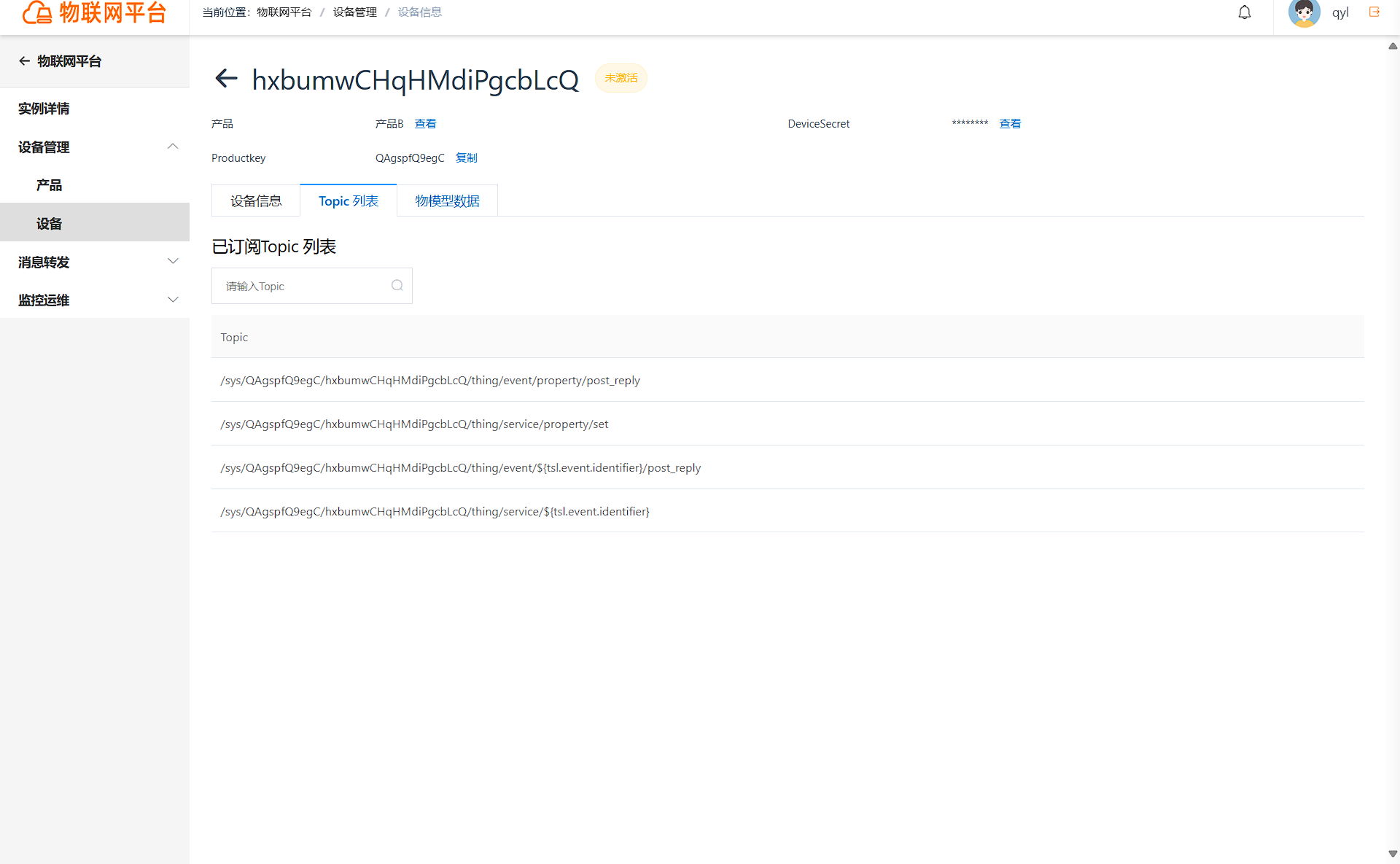Viewport: 1400px width, 864px height.
Task: Click 查看 link next to 产品B
Action: point(425,124)
